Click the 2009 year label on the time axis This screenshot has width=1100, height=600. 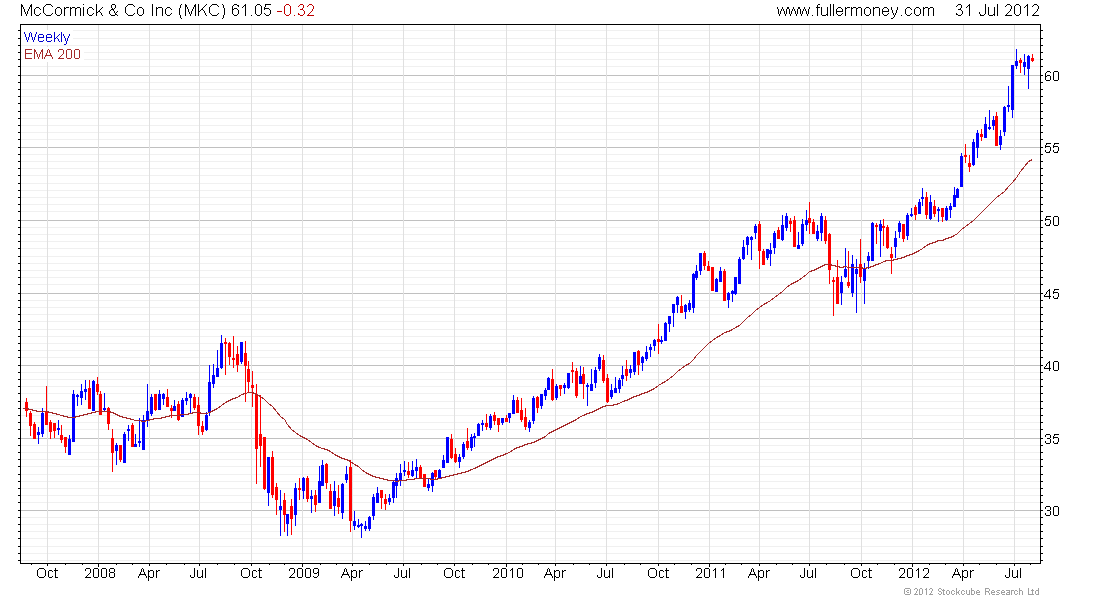coord(304,573)
